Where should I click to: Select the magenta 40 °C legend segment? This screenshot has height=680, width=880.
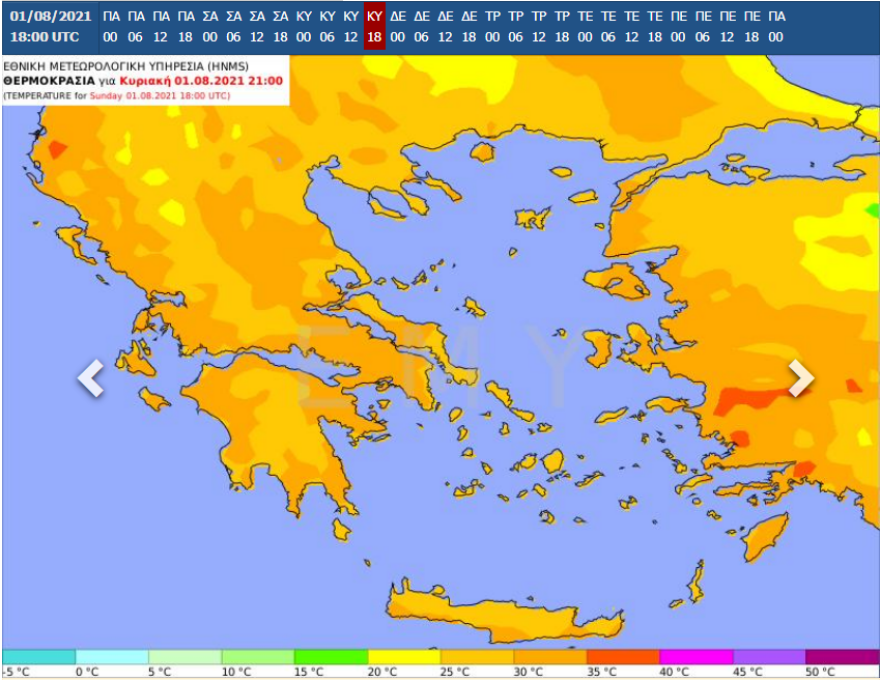(695, 657)
